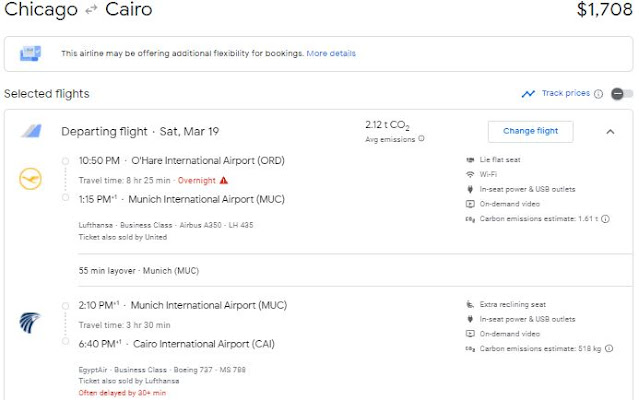Click the 'Lufthansa · Business Class · Airbus A350' line
The image size is (639, 400).
pyautogui.click(x=166, y=225)
